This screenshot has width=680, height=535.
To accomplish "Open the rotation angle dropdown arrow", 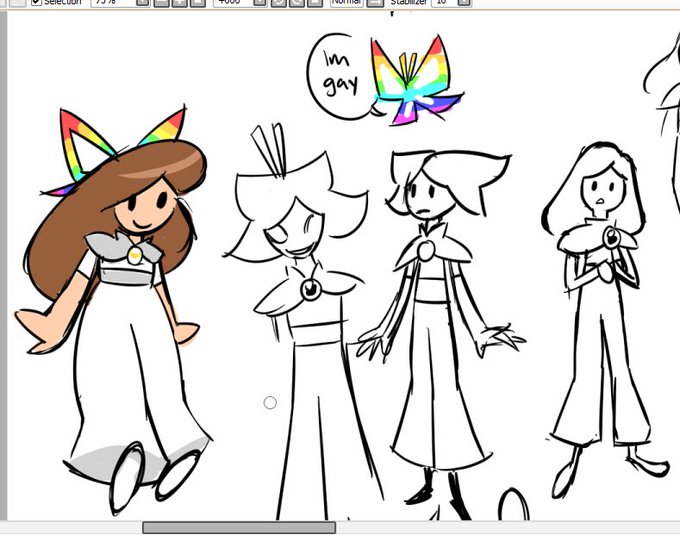I will click(260, 2).
